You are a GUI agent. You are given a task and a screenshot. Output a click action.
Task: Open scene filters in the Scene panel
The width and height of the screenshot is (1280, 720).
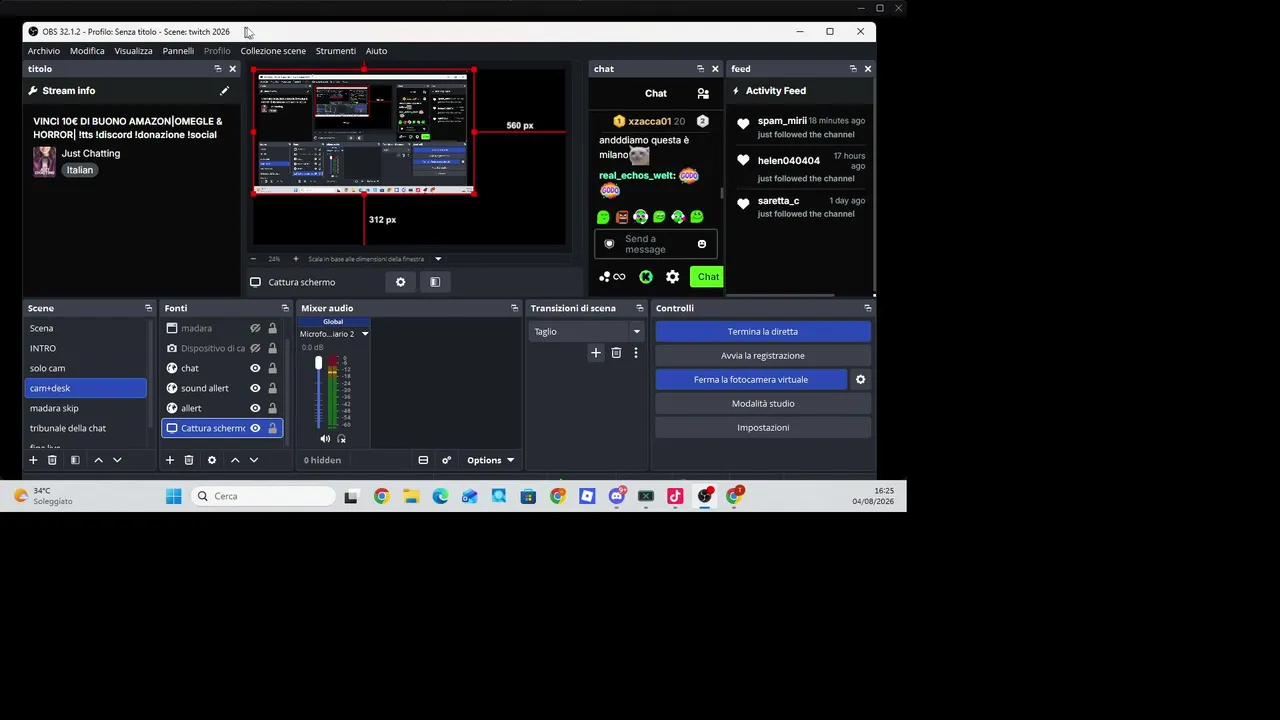point(75,460)
